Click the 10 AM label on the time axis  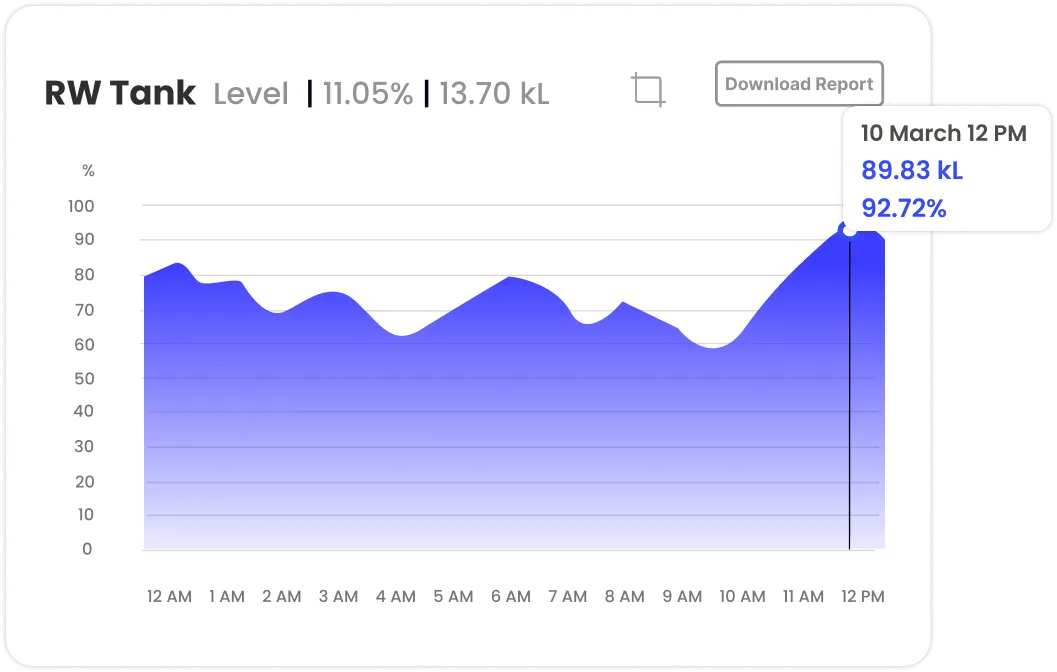tap(742, 596)
